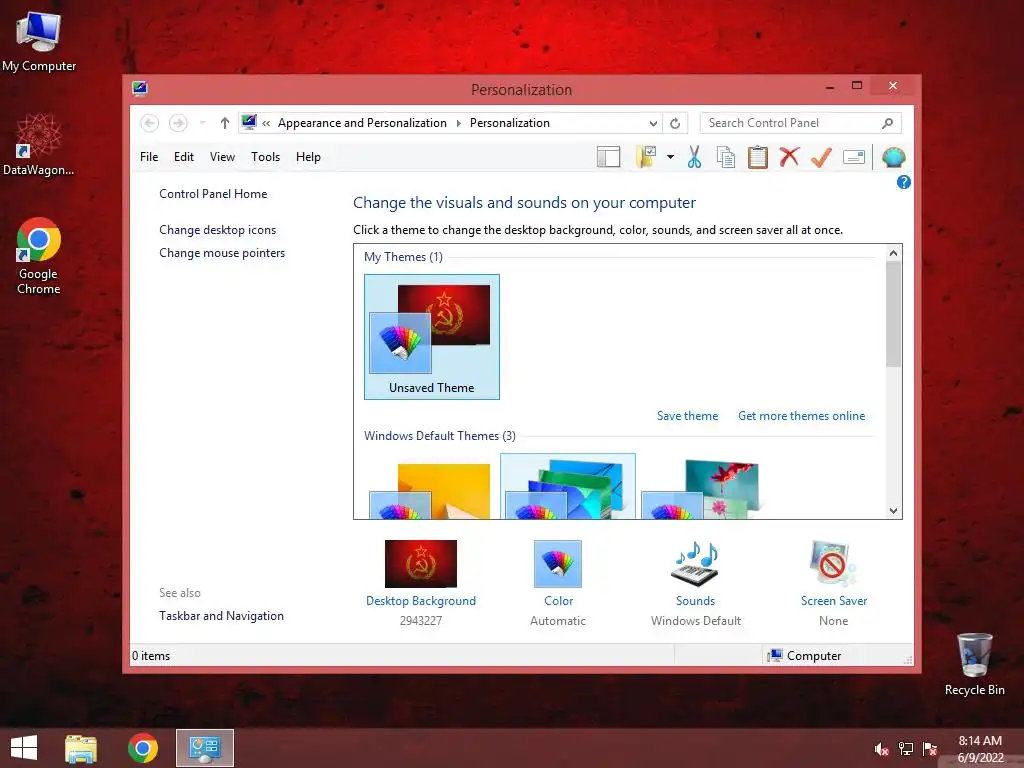Click the 'My Themes (1)' section heading
Viewport: 1024px width, 768px height.
403,257
